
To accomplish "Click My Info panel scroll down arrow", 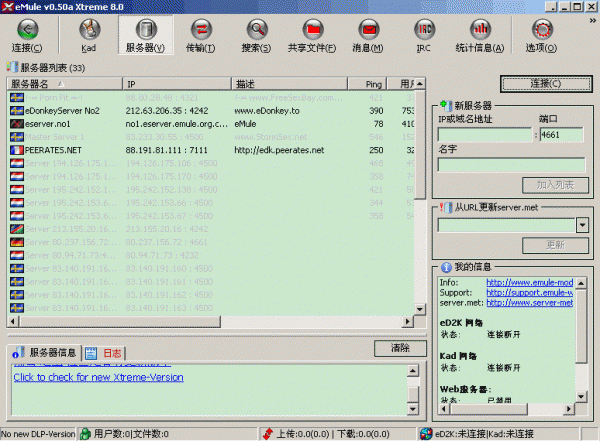I will pos(581,397).
